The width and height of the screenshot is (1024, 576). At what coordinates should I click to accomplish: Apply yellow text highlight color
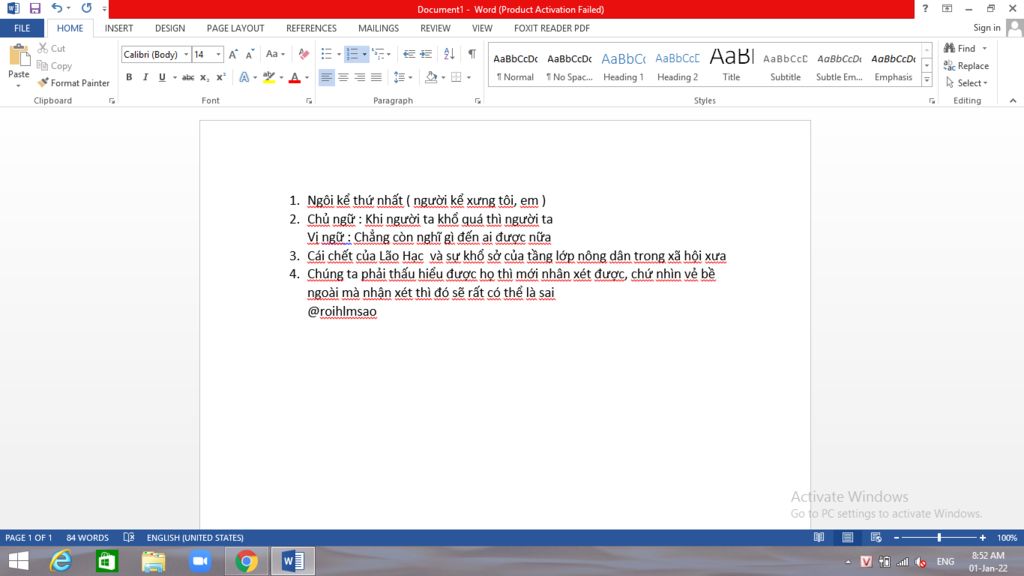tap(268, 77)
